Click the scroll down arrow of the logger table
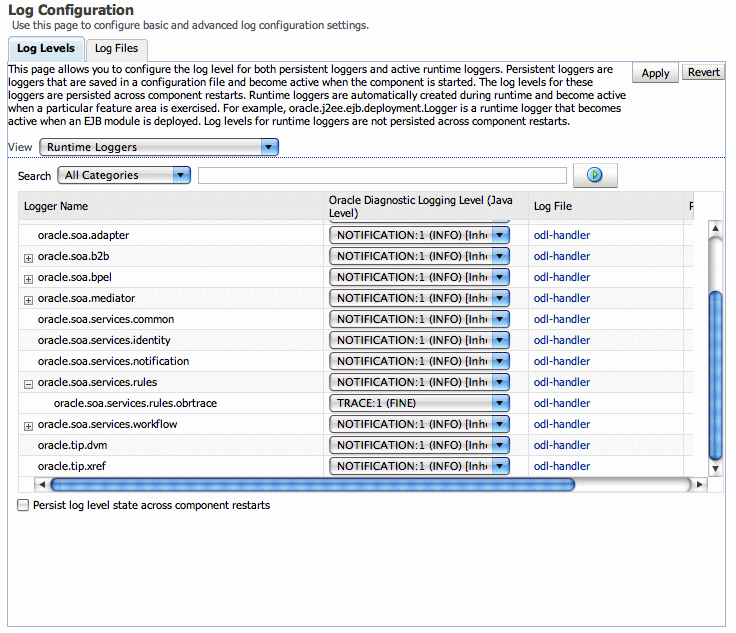This screenshot has width=736, height=633. click(x=715, y=468)
